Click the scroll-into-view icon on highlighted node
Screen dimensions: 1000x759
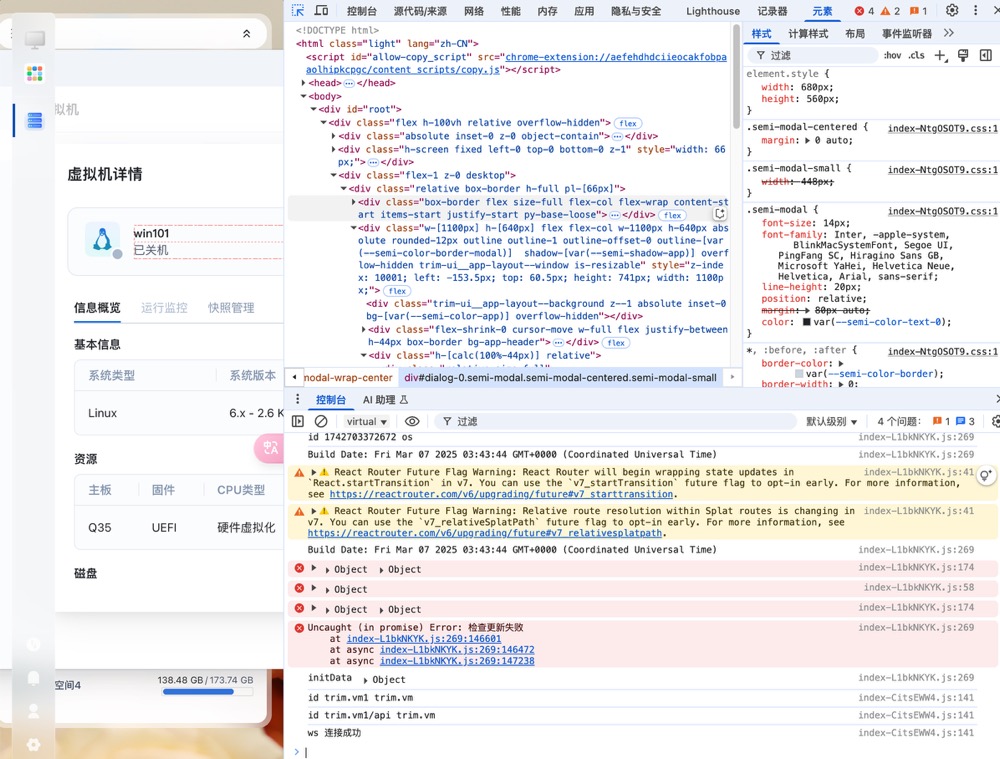(x=719, y=214)
